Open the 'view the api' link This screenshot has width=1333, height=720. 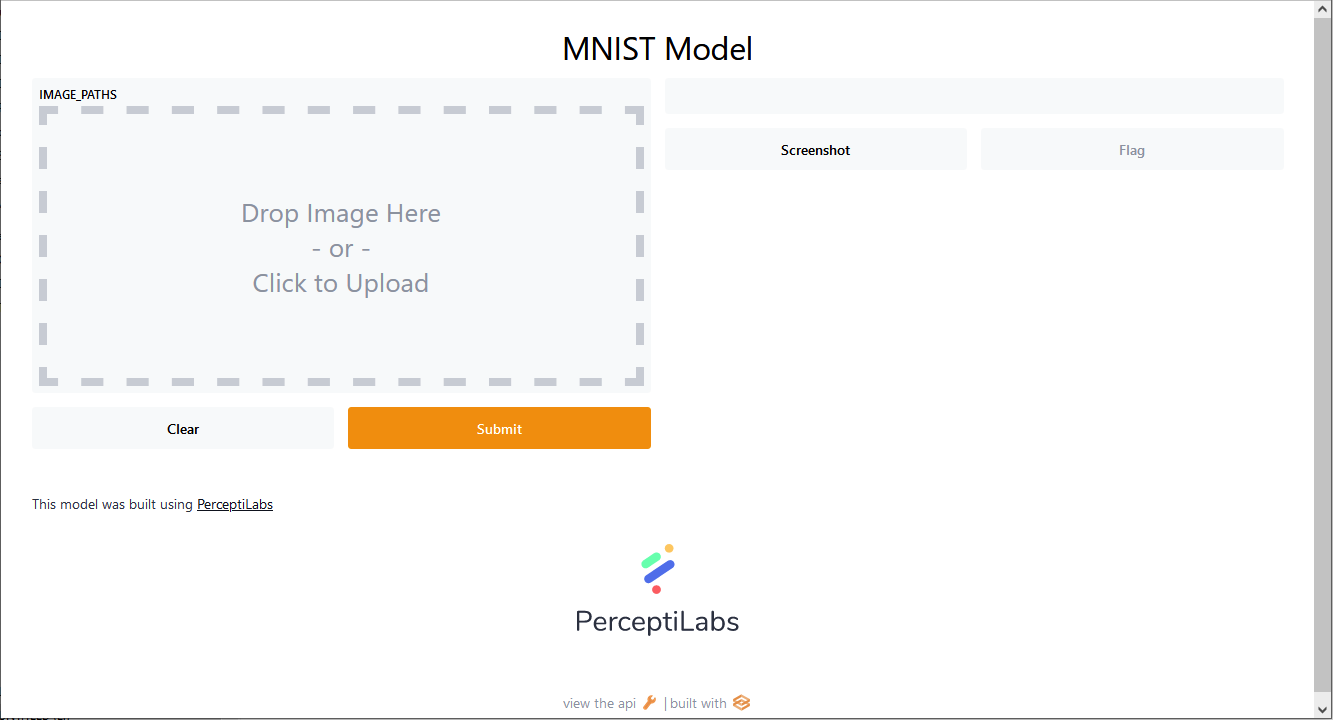[599, 703]
